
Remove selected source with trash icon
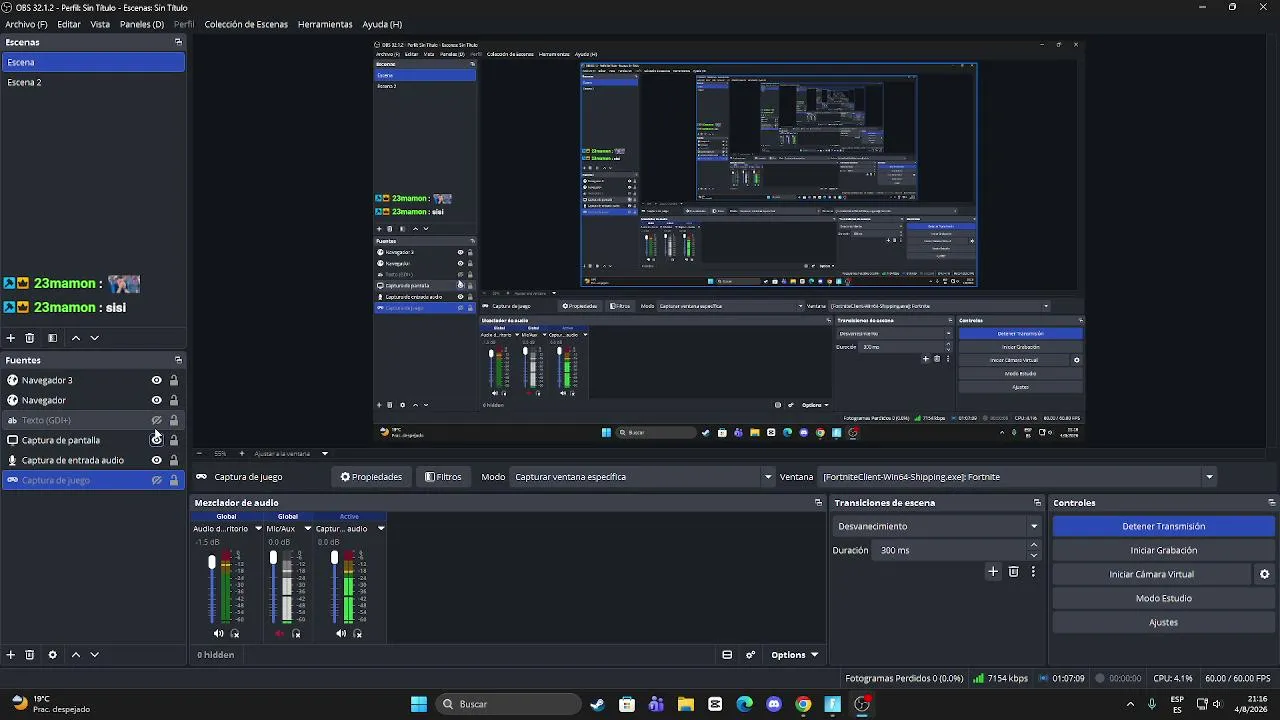pos(30,655)
